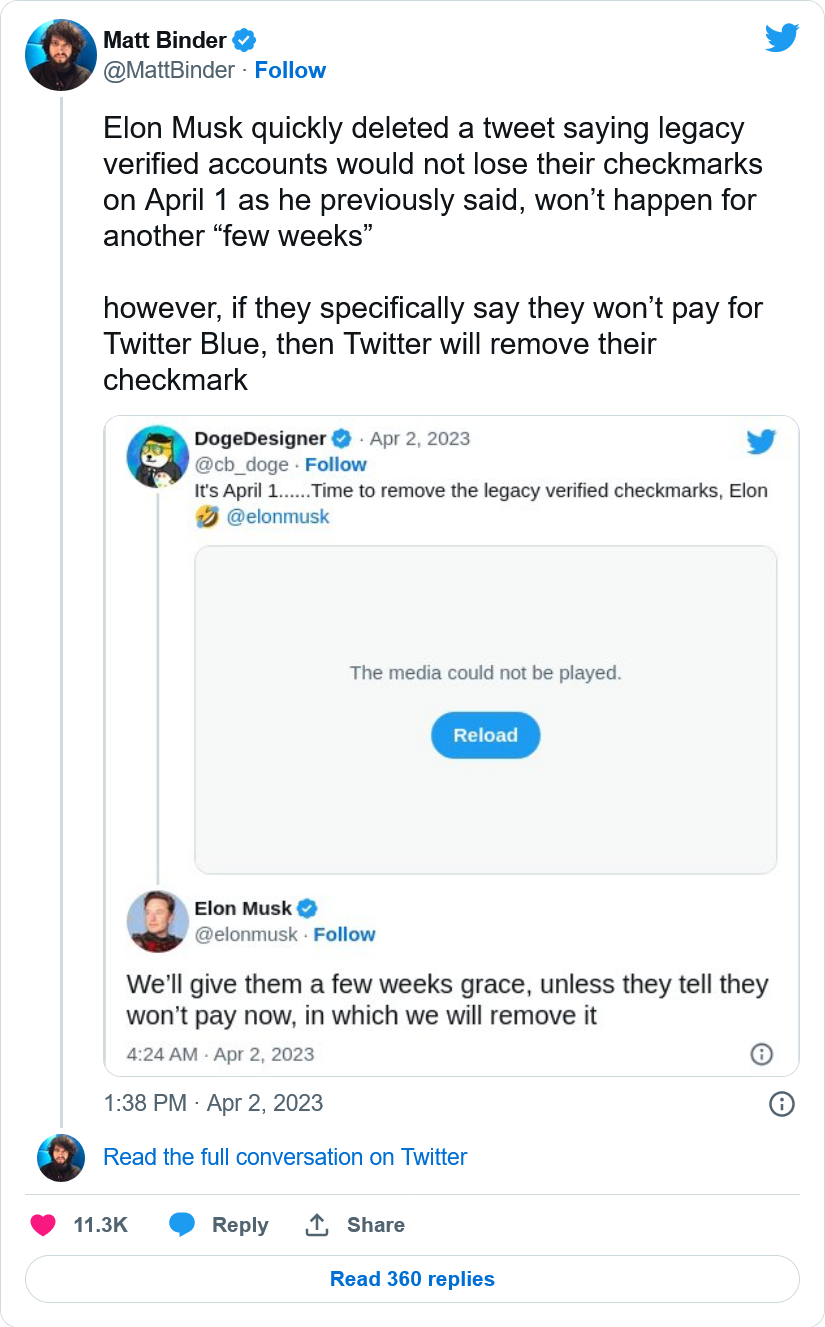
Task: Click the Twitter bird in quoted tweet
Action: click(761, 441)
